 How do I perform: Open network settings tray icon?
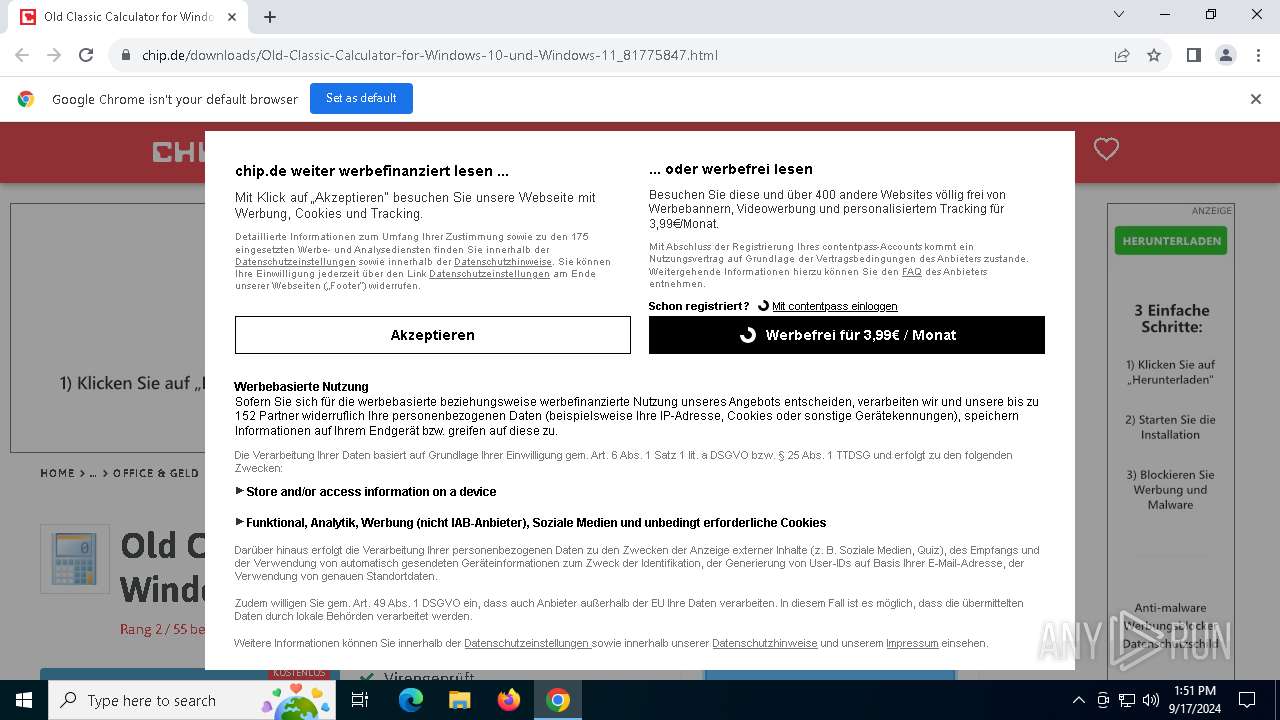click(x=1127, y=700)
